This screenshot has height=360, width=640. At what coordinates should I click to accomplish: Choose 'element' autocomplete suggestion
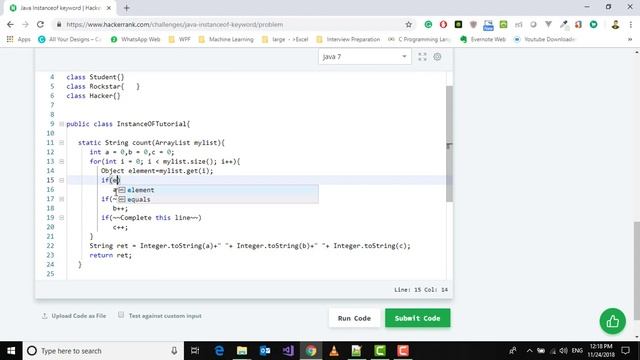pyautogui.click(x=218, y=190)
